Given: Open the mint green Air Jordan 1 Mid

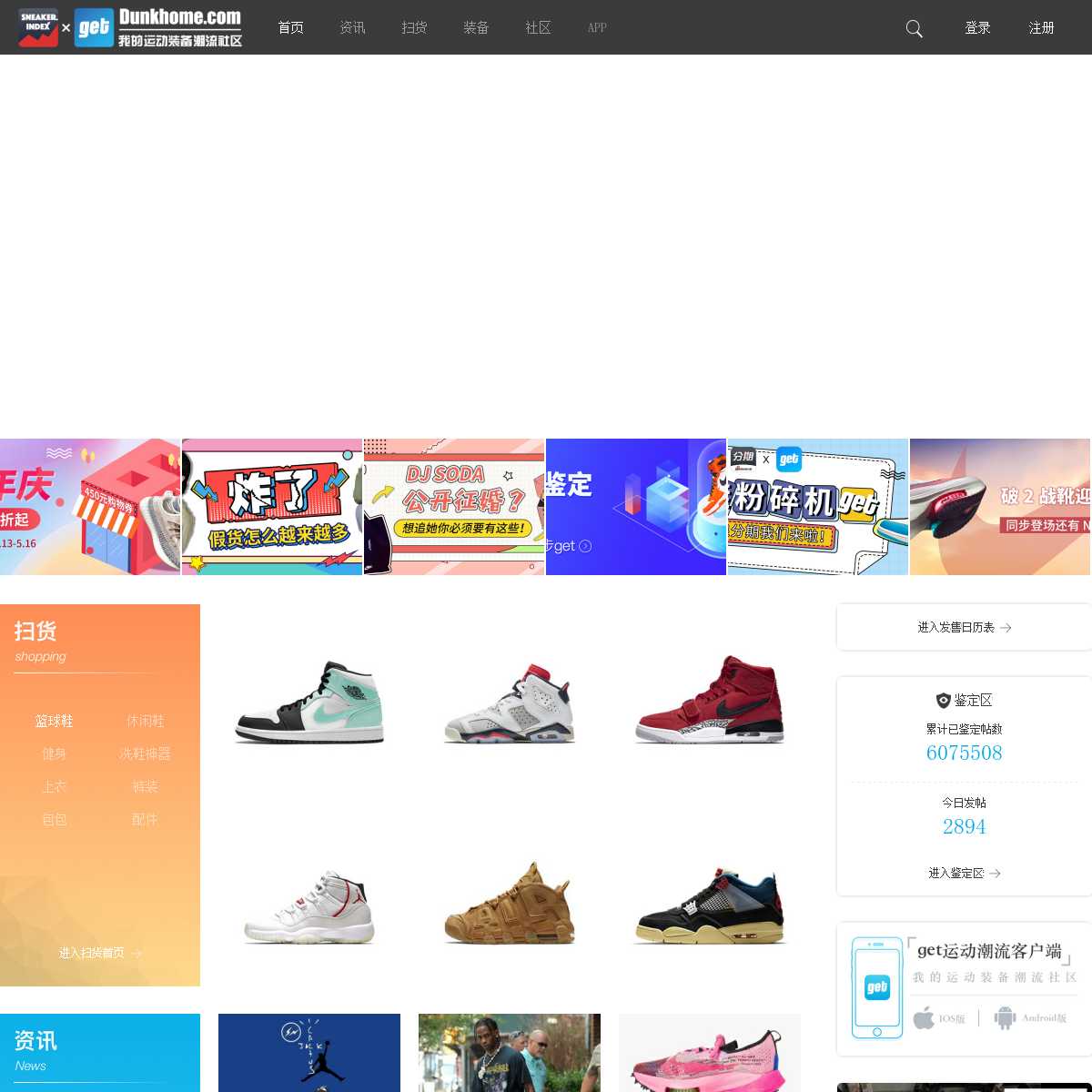Looking at the screenshot, I should [309, 701].
